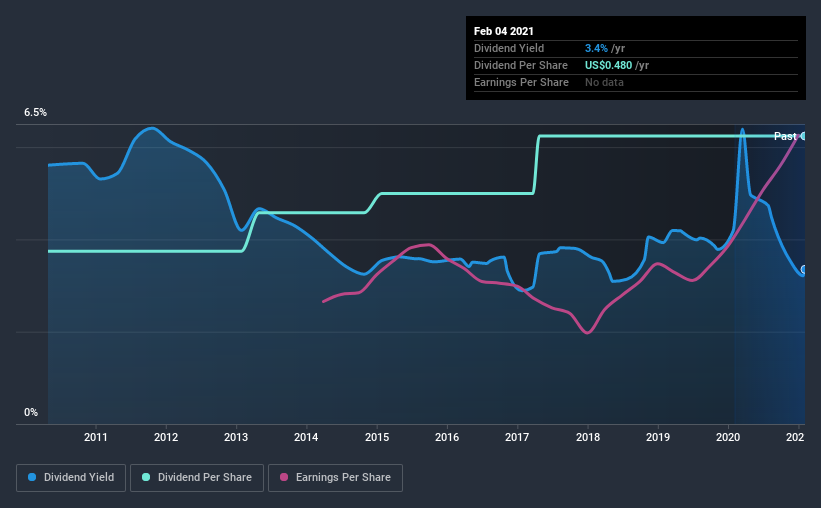Viewport: 821px width, 508px height.
Task: Click the 2014 x-axis label
Action: click(306, 437)
